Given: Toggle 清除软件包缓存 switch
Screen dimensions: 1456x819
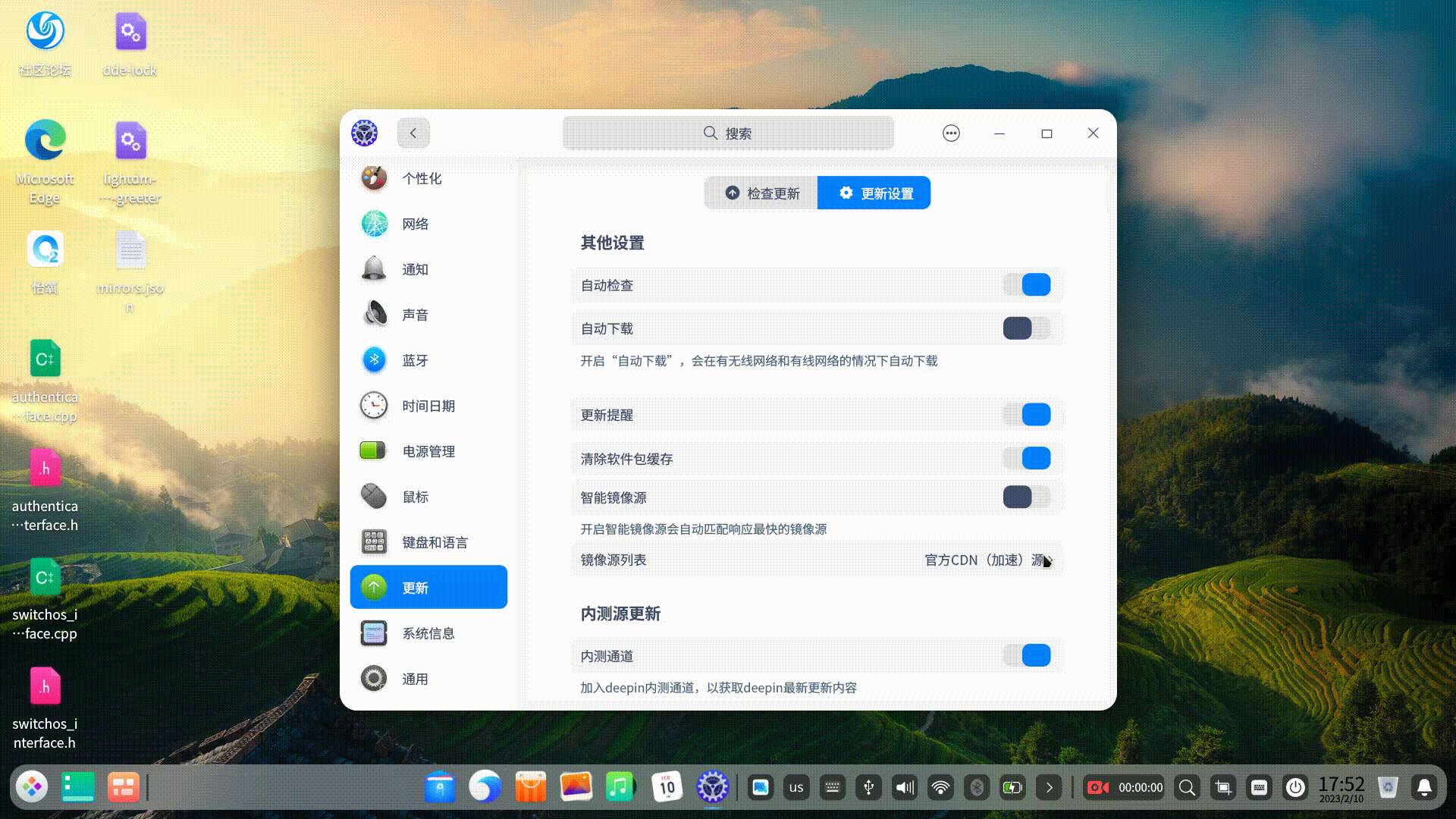Looking at the screenshot, I should 1027,458.
